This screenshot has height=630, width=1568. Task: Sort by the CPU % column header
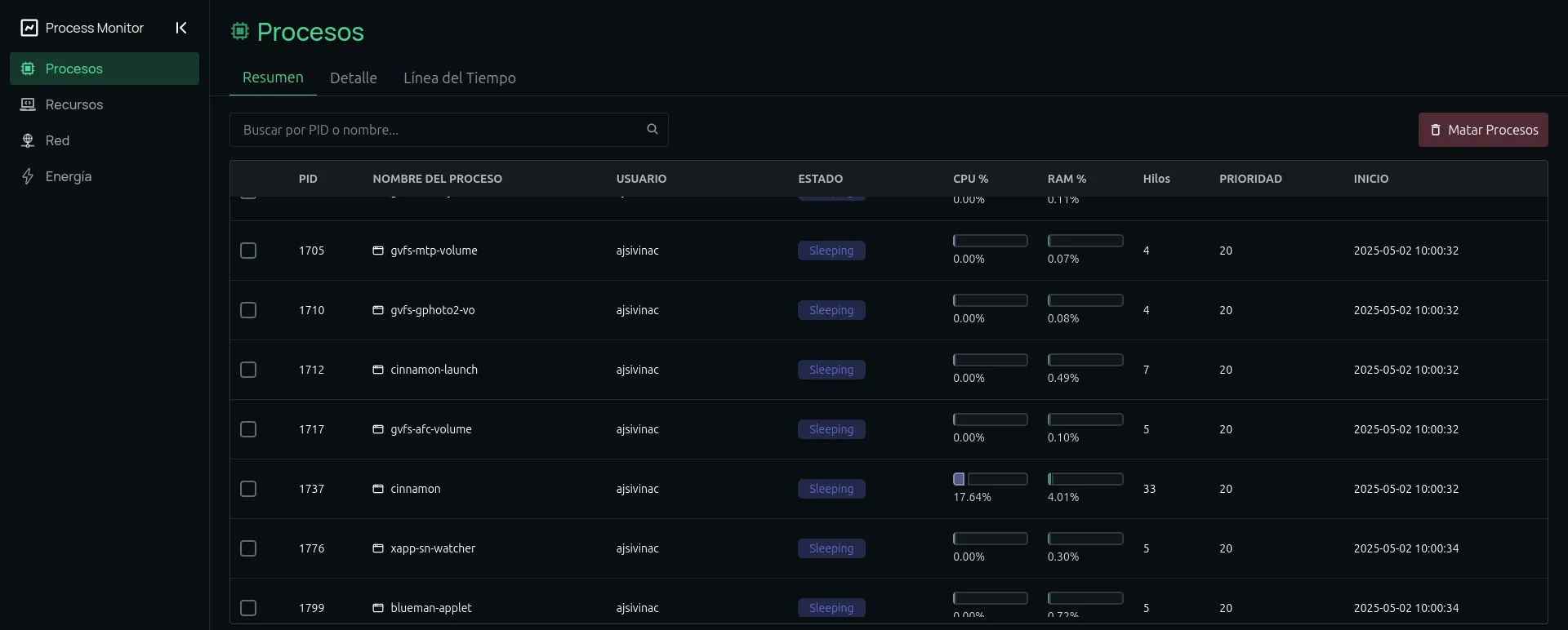point(970,179)
